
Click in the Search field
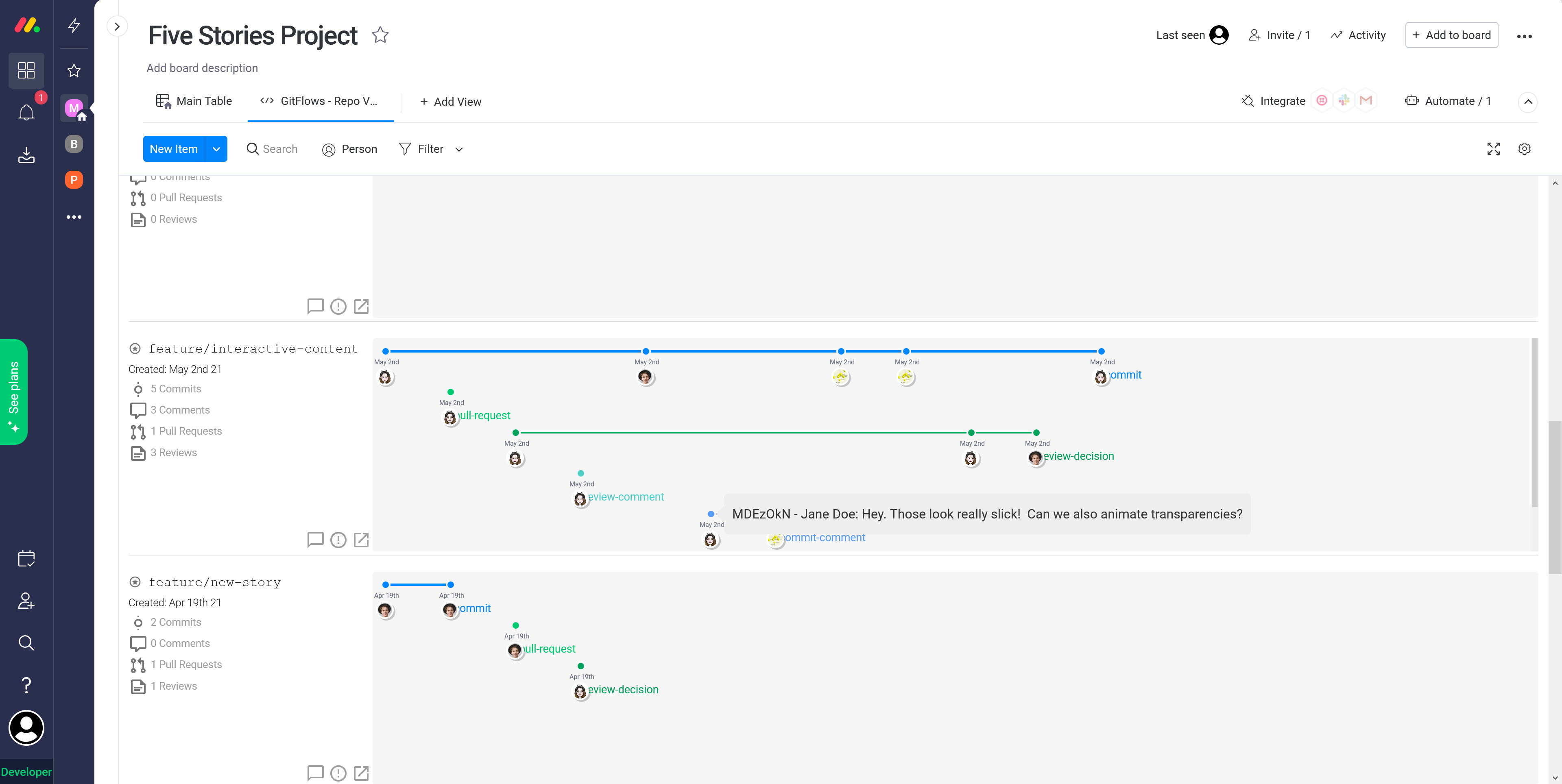[279, 149]
